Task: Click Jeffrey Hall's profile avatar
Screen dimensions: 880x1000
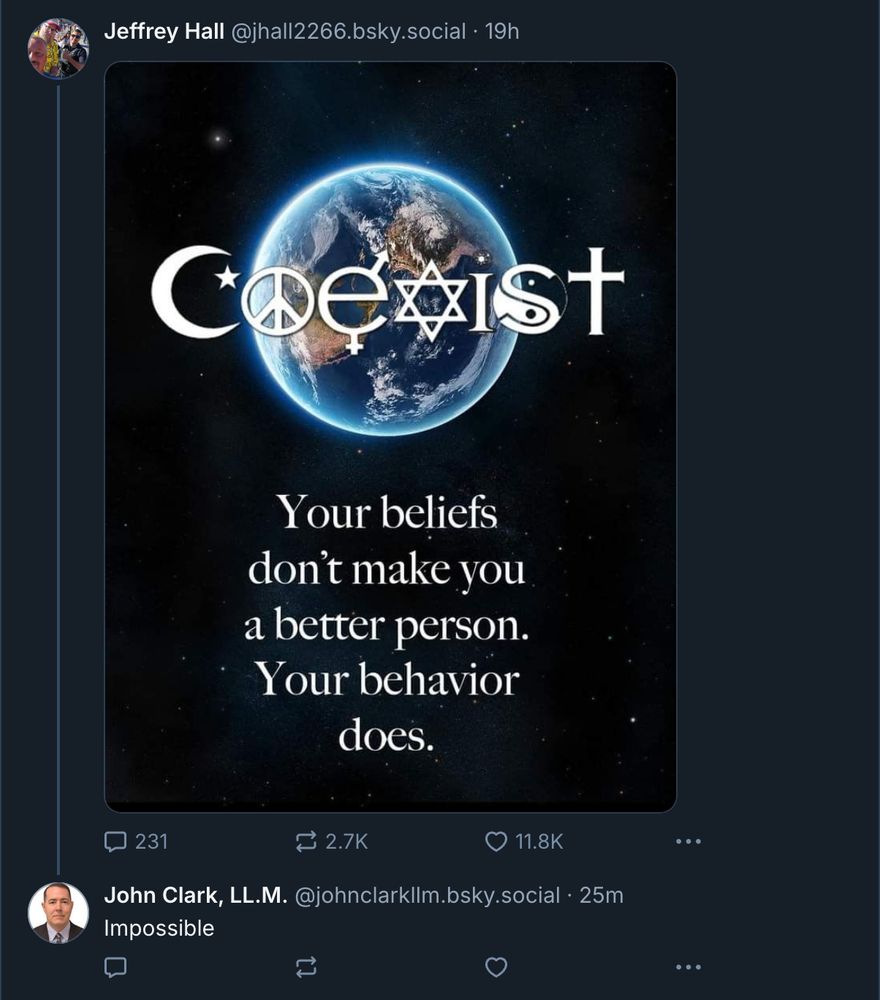Action: [58, 48]
